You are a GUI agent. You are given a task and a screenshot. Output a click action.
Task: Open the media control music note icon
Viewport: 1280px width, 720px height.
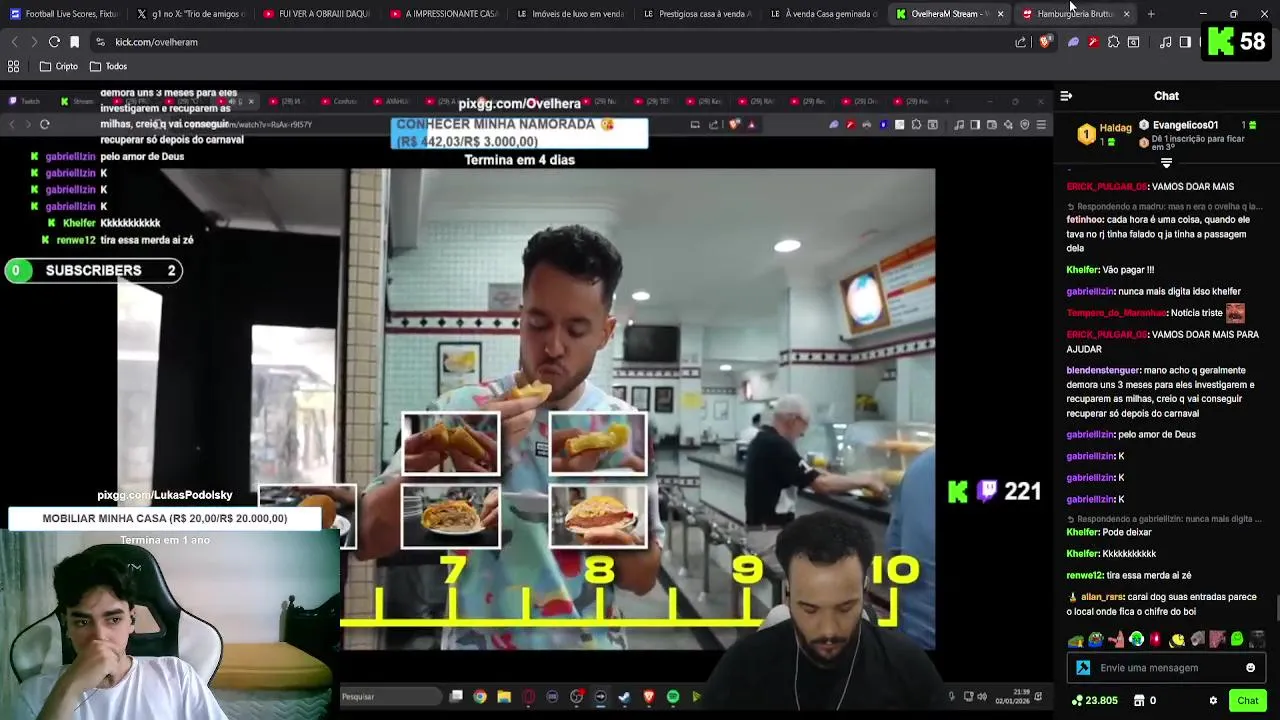(1165, 42)
